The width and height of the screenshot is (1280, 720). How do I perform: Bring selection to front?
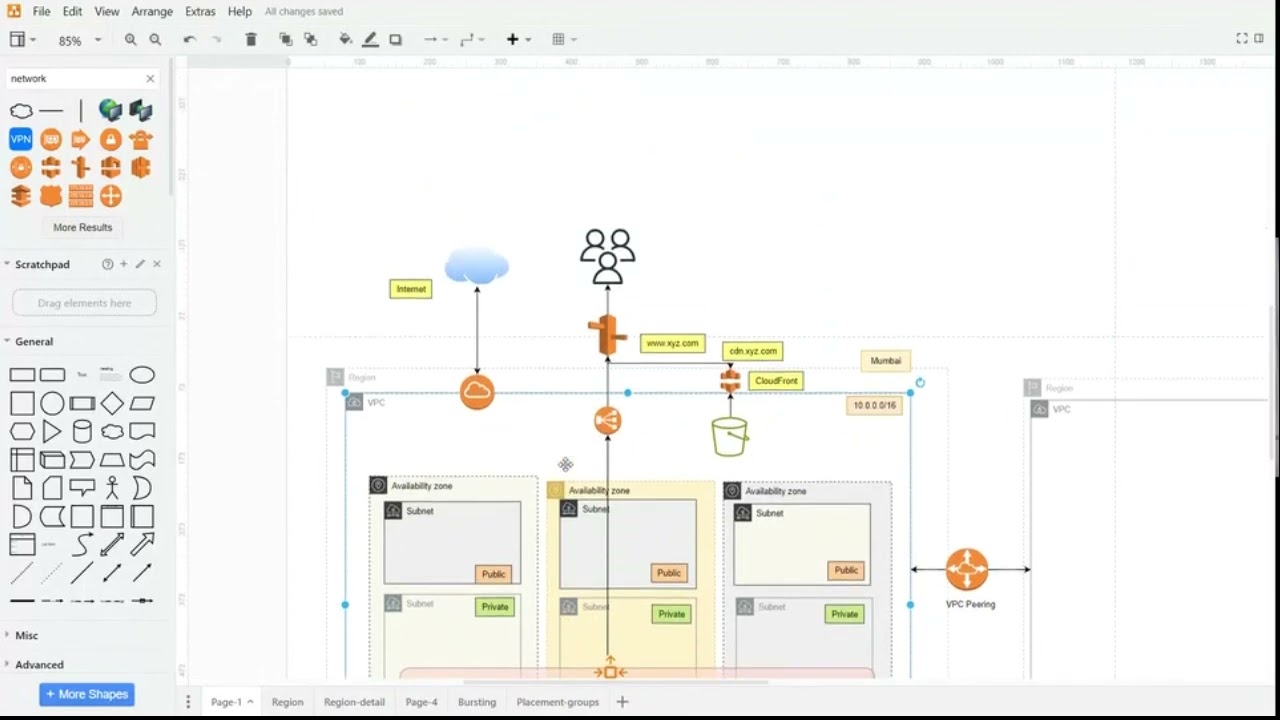[x=286, y=40]
